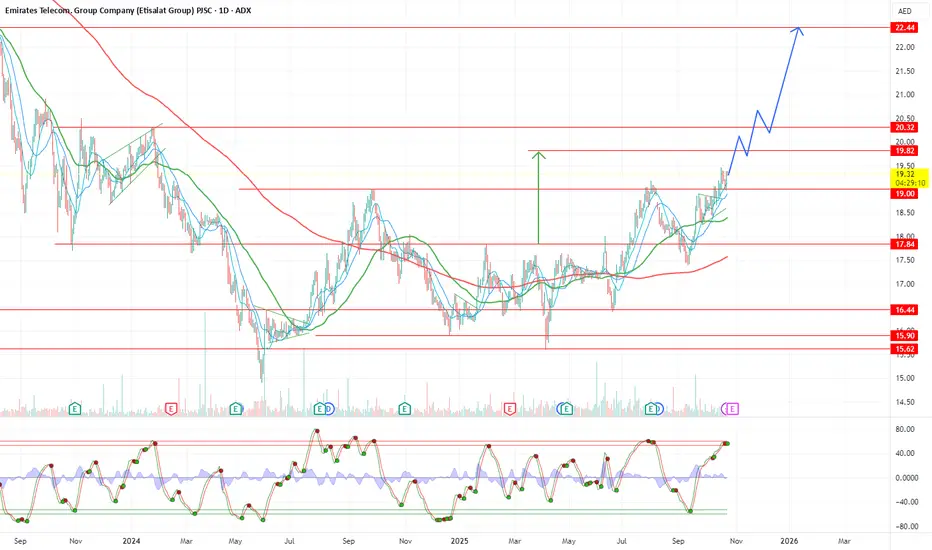
Task: Click the 19.82 price level label
Action: click(x=903, y=151)
